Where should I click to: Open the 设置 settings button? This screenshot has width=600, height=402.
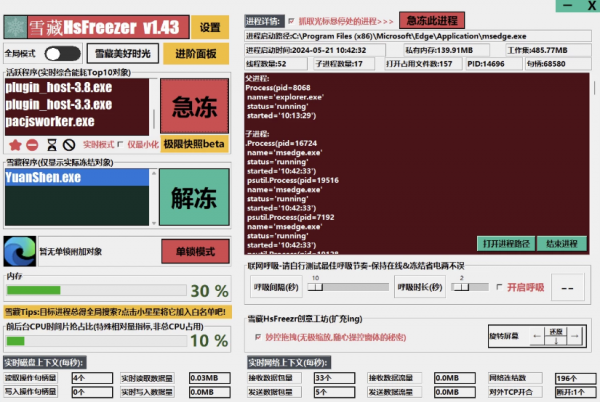(x=210, y=27)
